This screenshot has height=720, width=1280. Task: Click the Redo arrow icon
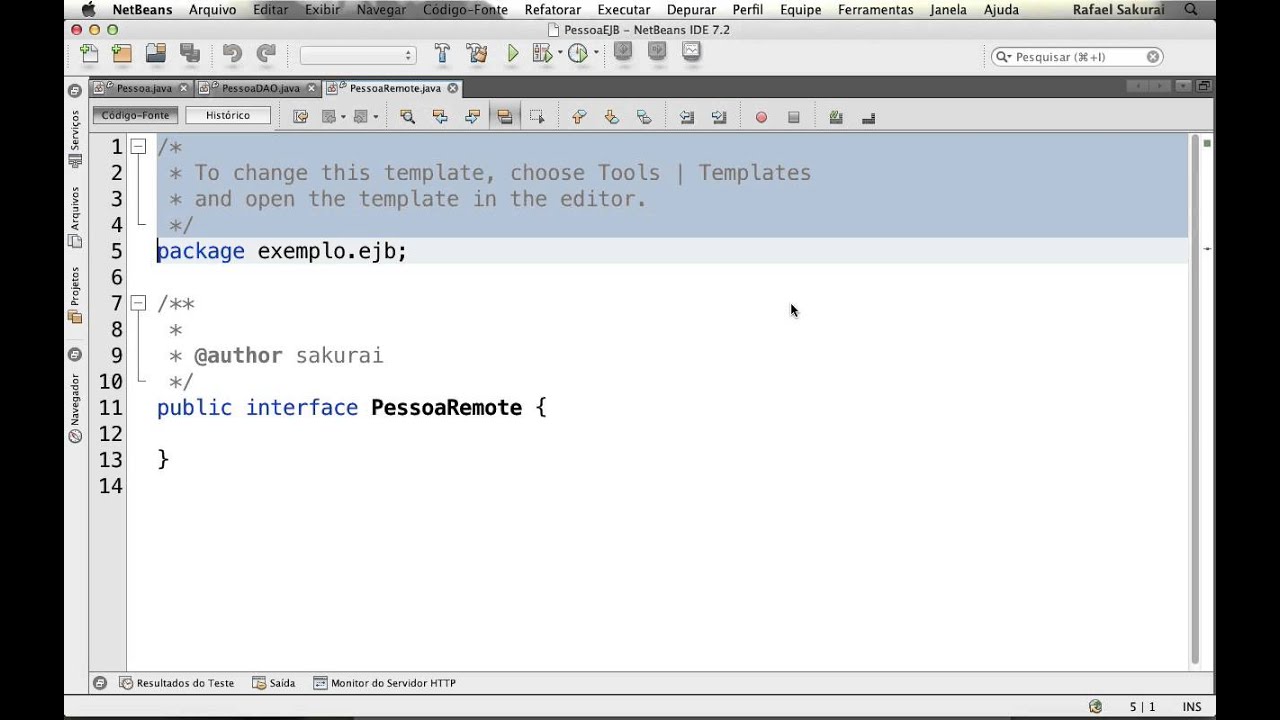[x=265, y=54]
